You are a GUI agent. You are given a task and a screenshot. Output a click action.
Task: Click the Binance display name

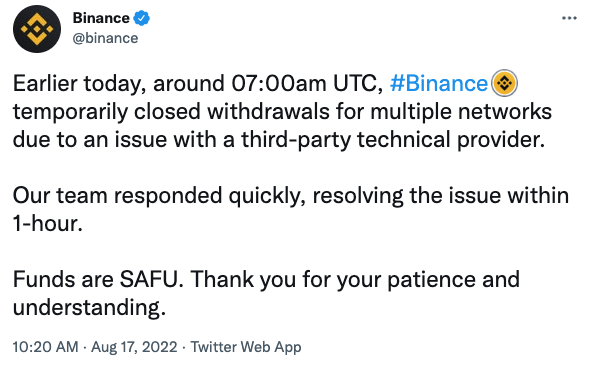point(101,18)
